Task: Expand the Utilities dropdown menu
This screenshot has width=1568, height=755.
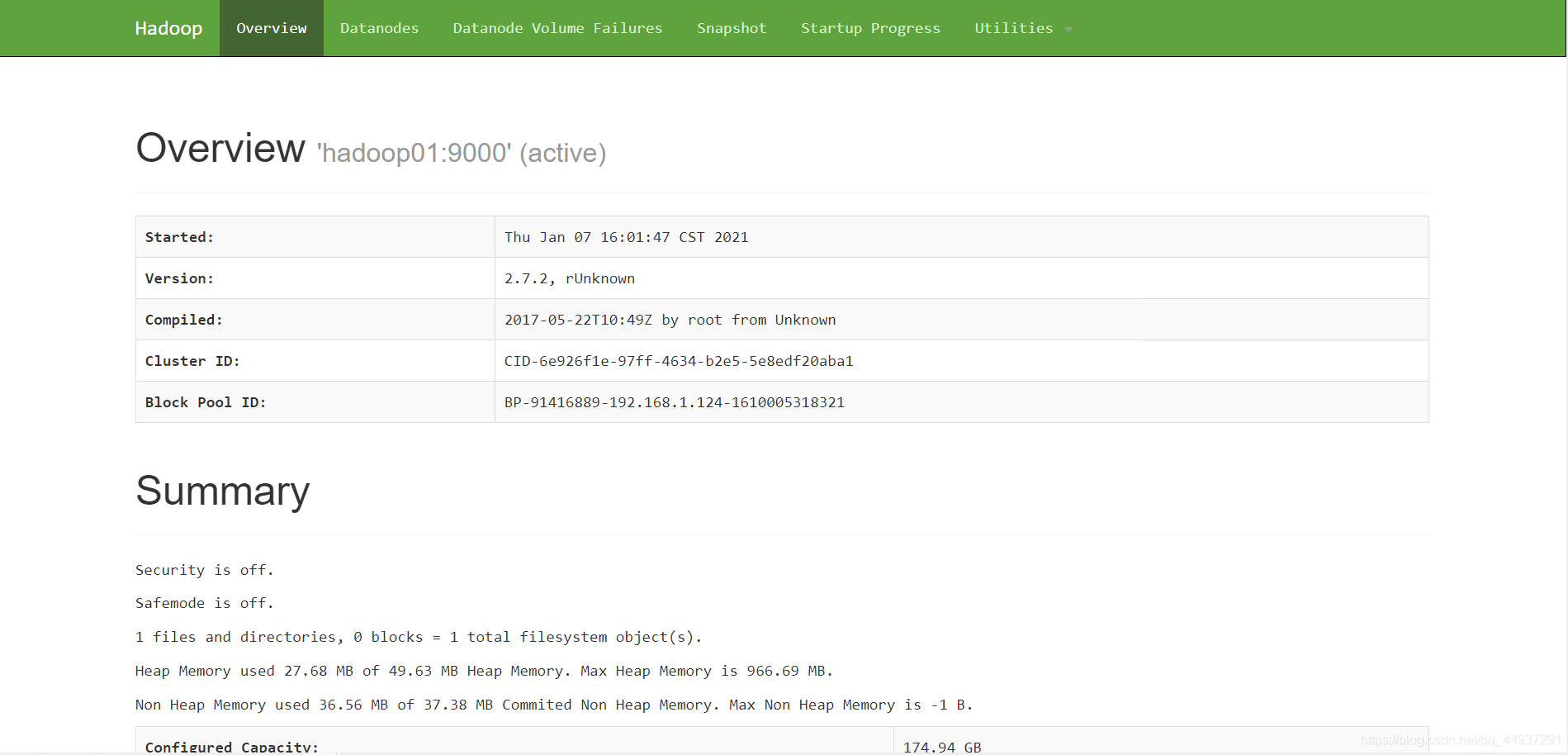Action: (1023, 28)
